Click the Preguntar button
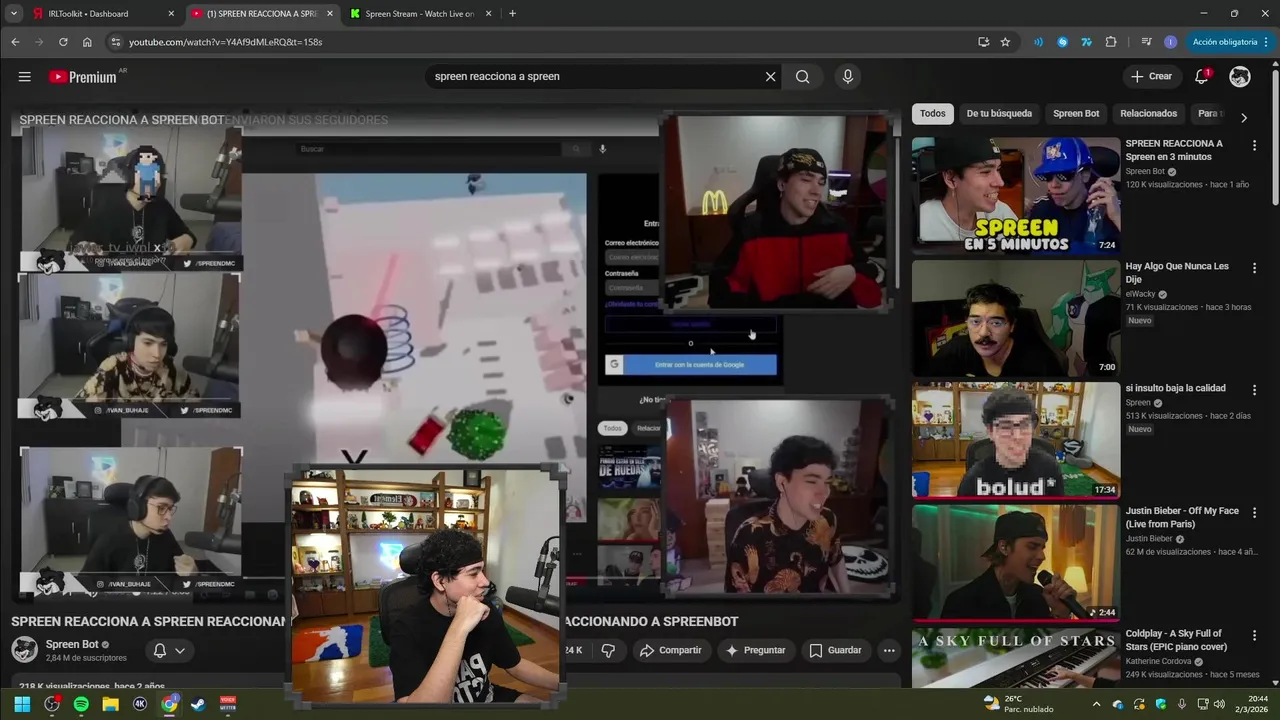This screenshot has height=720, width=1280. coord(755,650)
